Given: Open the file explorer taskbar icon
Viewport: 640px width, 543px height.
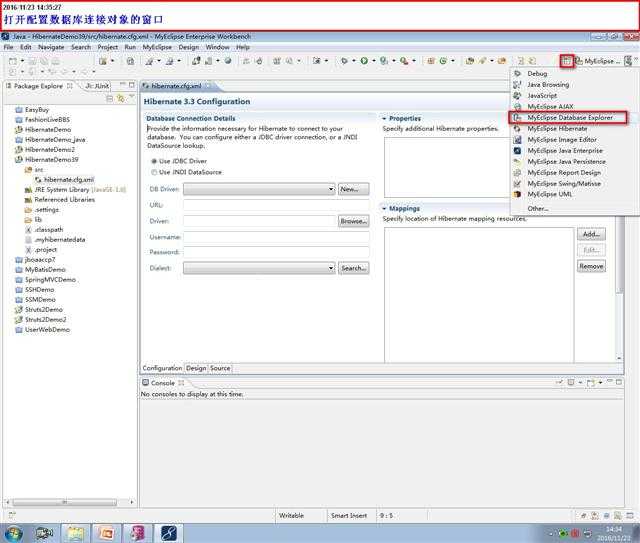Looking at the screenshot, I should [x=76, y=533].
